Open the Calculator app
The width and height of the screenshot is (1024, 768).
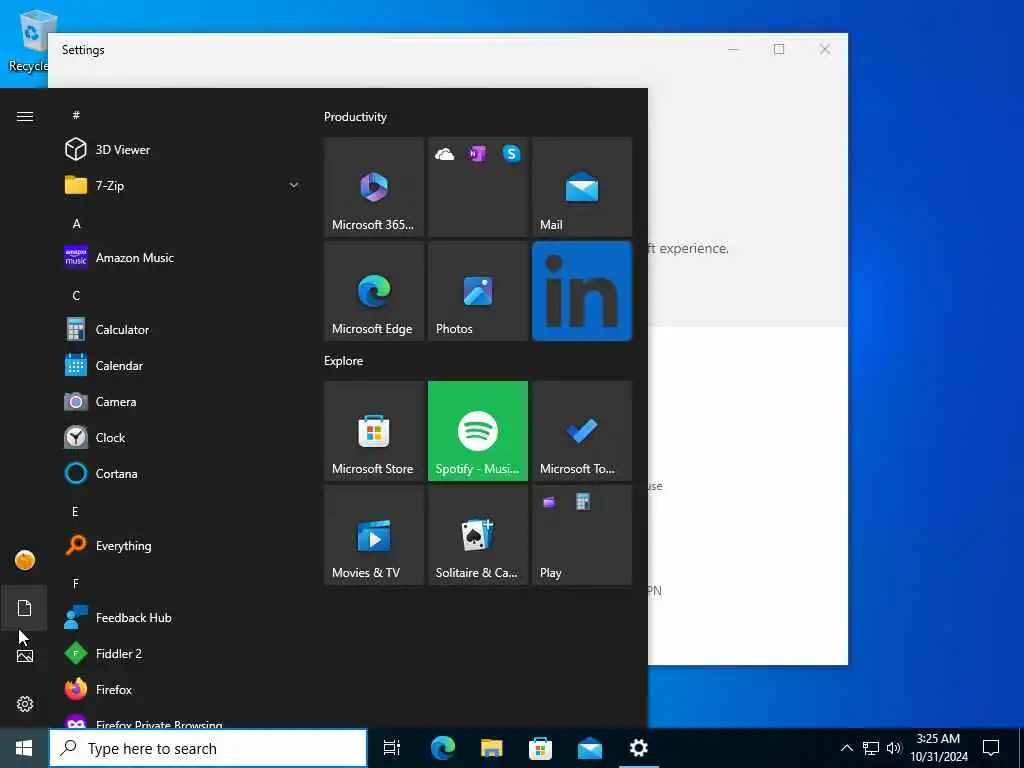click(182, 329)
